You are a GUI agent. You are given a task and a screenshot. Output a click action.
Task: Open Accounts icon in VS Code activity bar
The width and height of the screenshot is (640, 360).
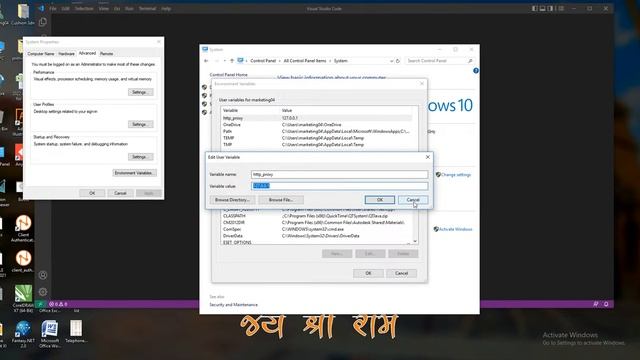point(43,275)
